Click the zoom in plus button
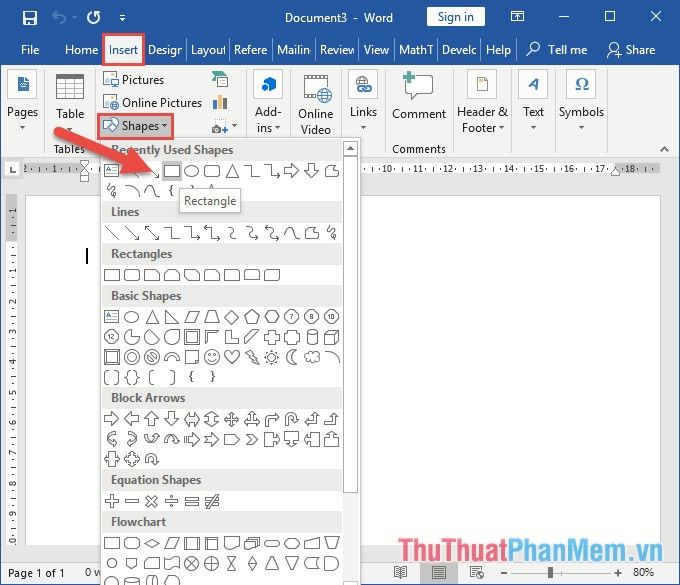This screenshot has width=680, height=585. (x=618, y=573)
